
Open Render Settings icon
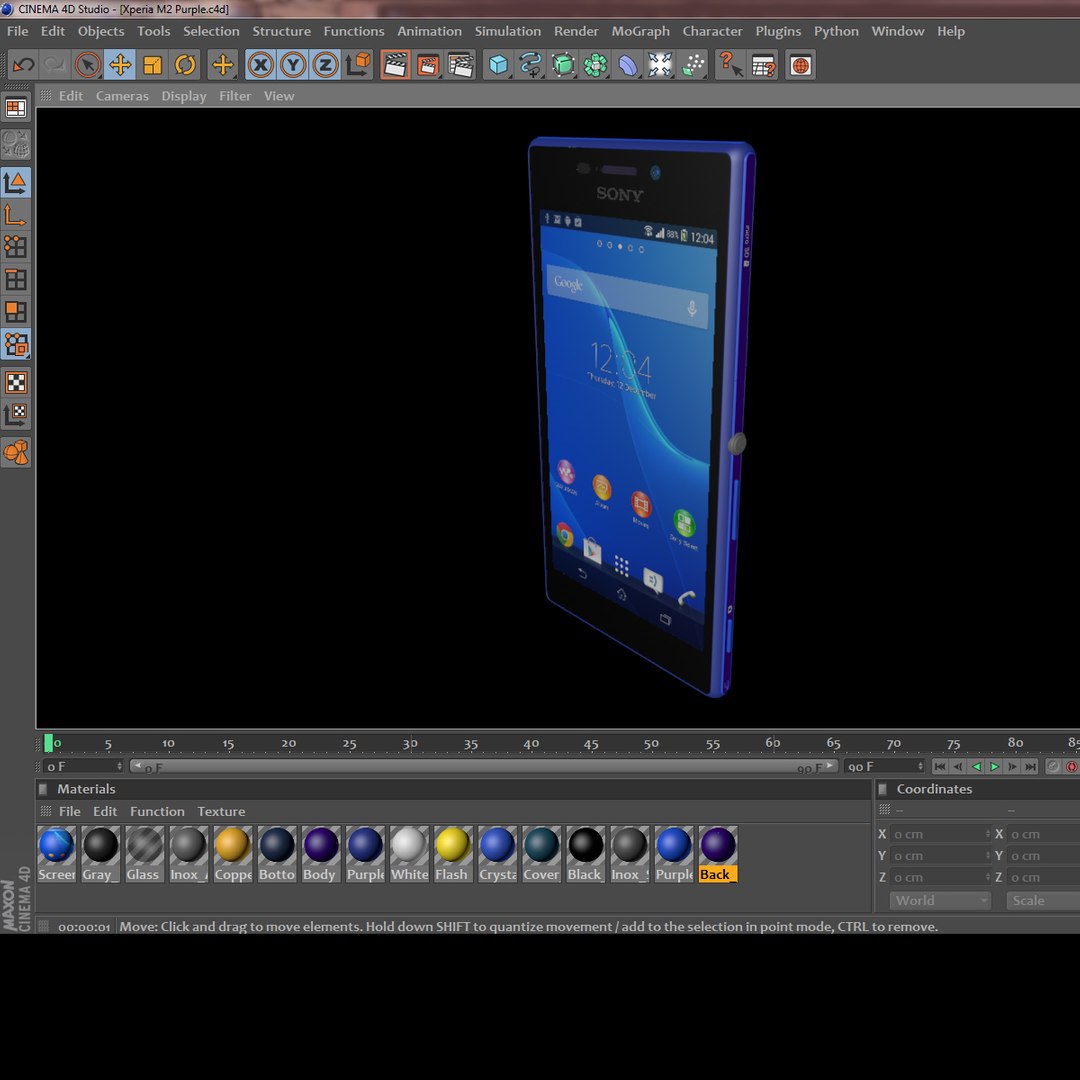tap(460, 65)
